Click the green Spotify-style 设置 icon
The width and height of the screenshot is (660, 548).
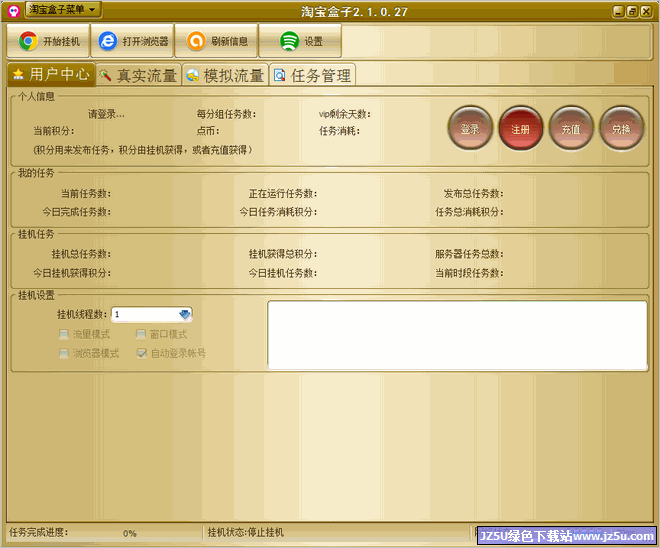point(289,41)
